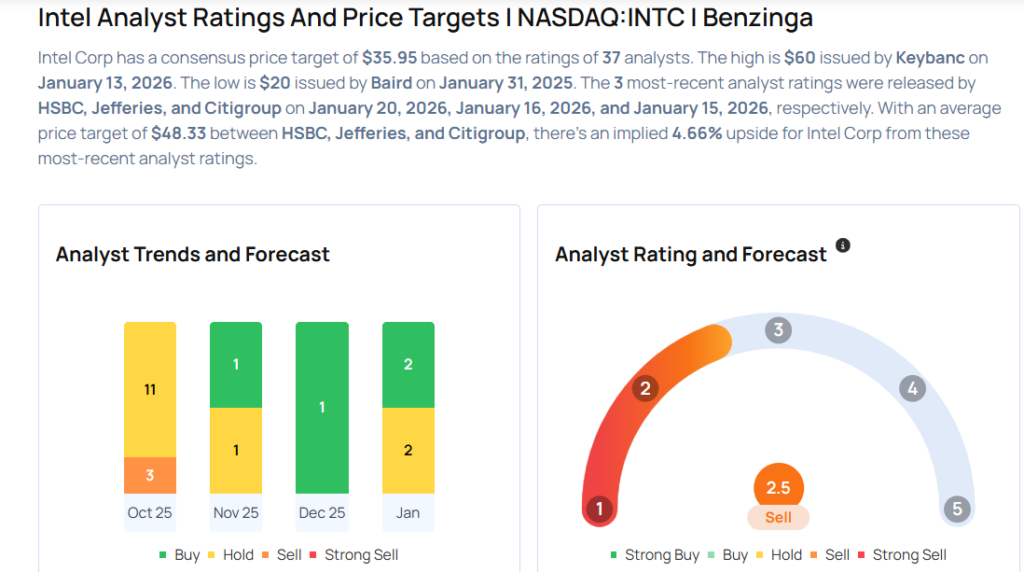Screen dimensions: 1024x572
Task: Click gauge marker number 4
Action: point(911,388)
